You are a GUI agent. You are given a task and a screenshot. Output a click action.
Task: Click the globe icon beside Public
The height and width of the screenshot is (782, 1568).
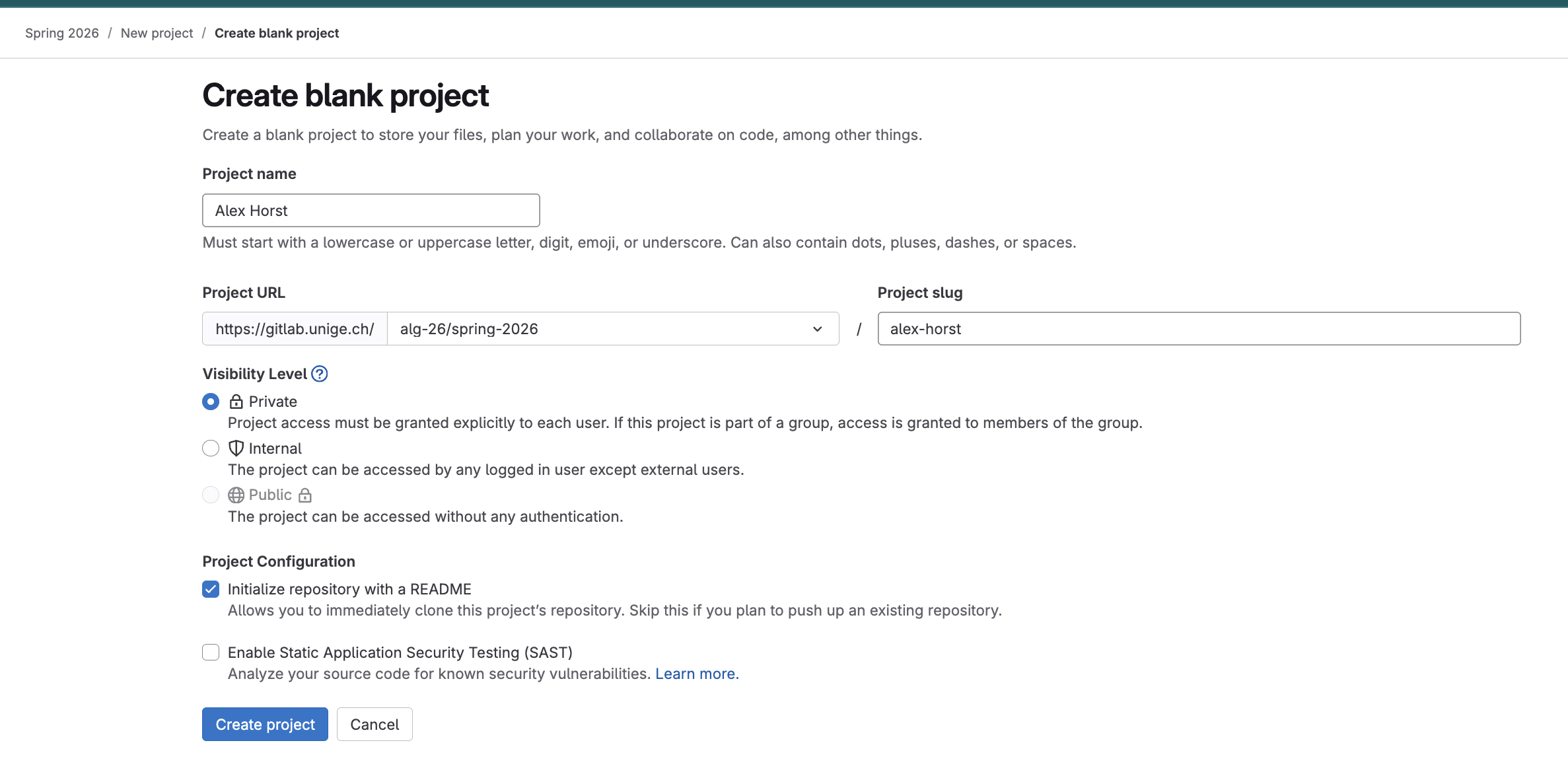click(236, 494)
